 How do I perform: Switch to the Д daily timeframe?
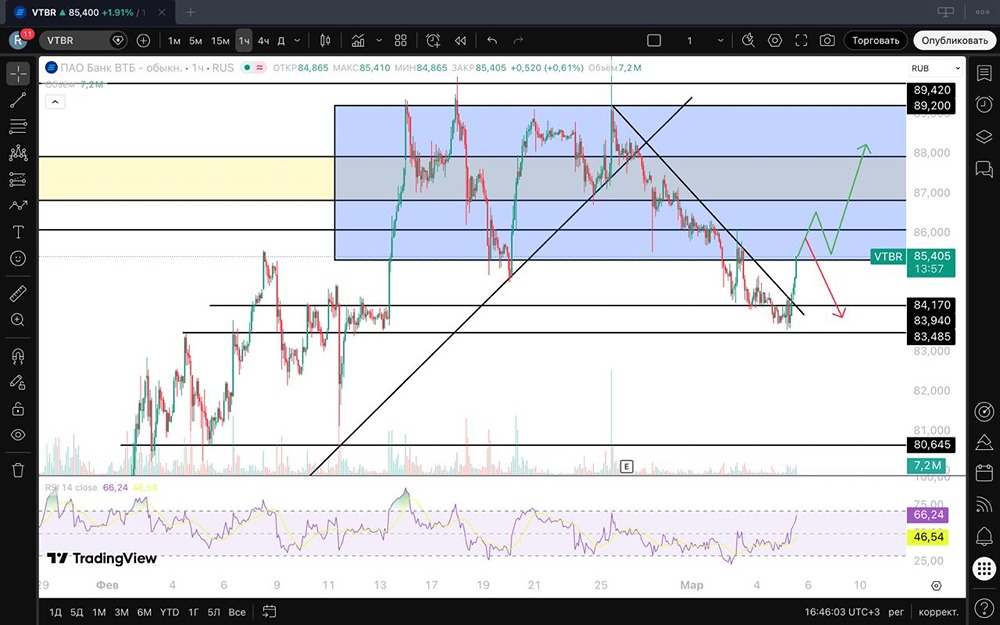(x=281, y=40)
